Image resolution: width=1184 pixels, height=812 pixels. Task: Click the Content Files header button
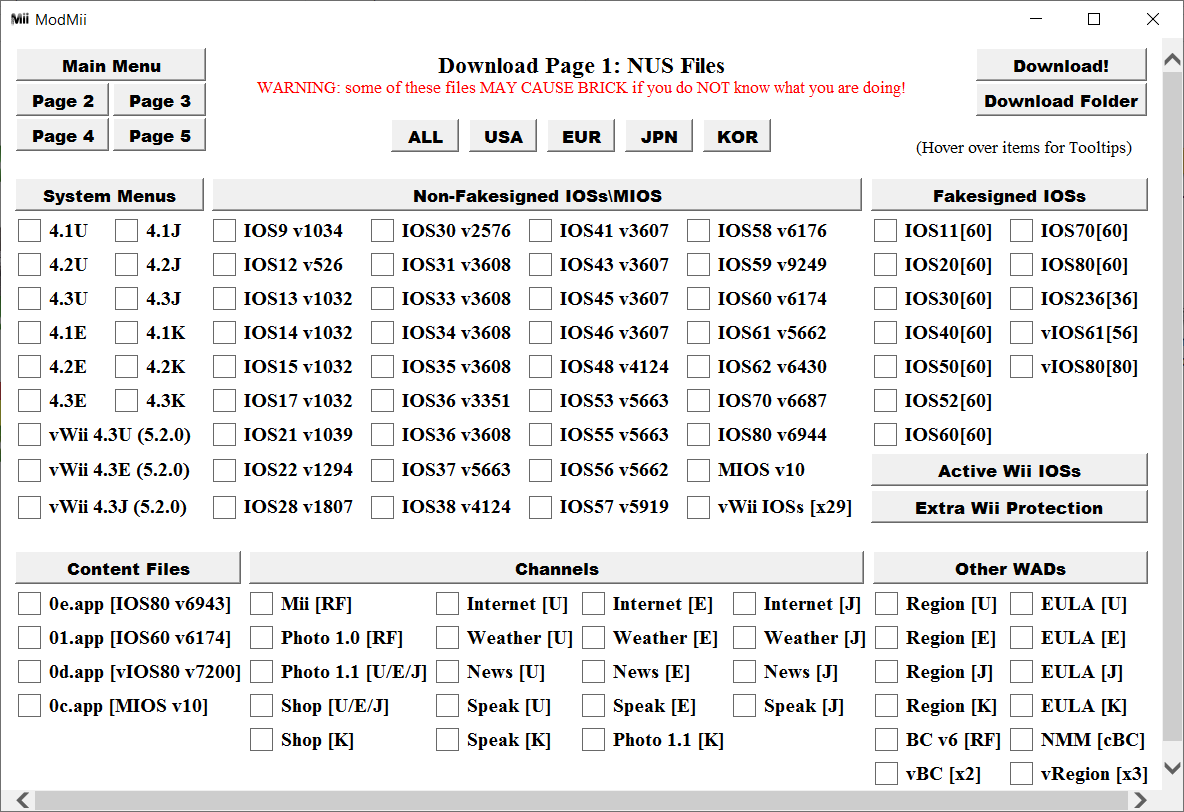click(128, 568)
